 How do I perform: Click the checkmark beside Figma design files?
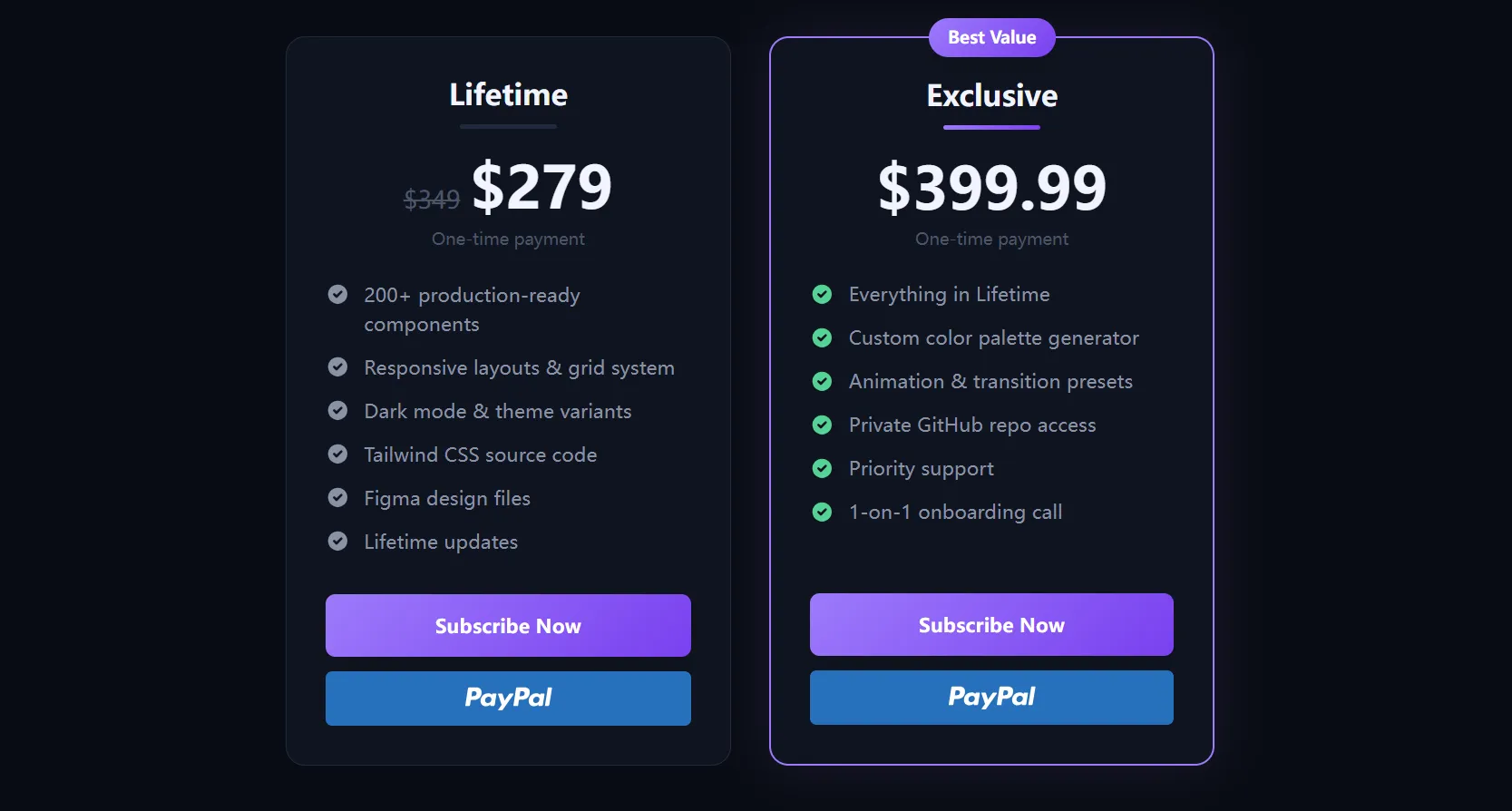tap(337, 498)
